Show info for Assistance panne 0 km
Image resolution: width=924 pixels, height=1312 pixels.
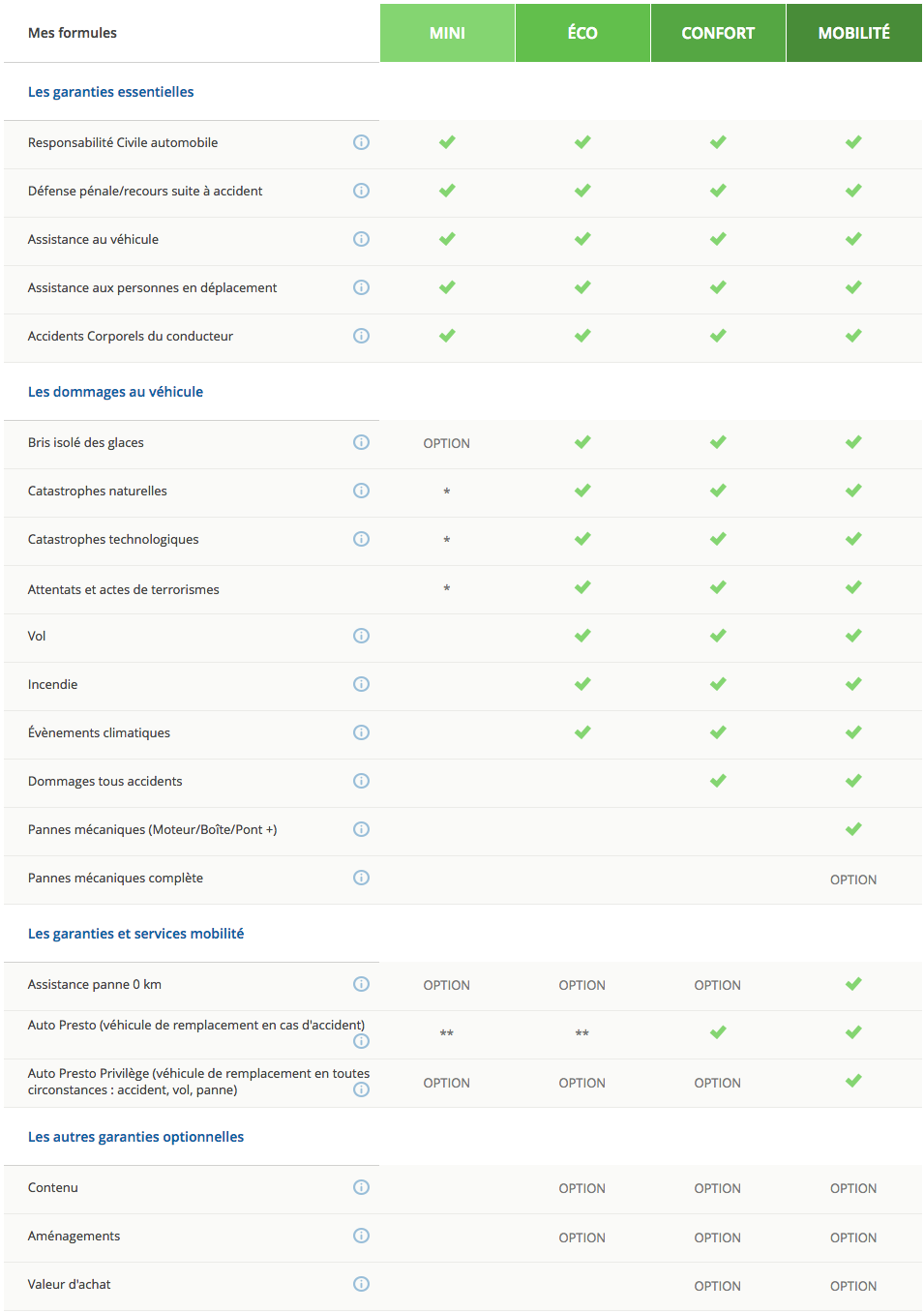coord(361,984)
